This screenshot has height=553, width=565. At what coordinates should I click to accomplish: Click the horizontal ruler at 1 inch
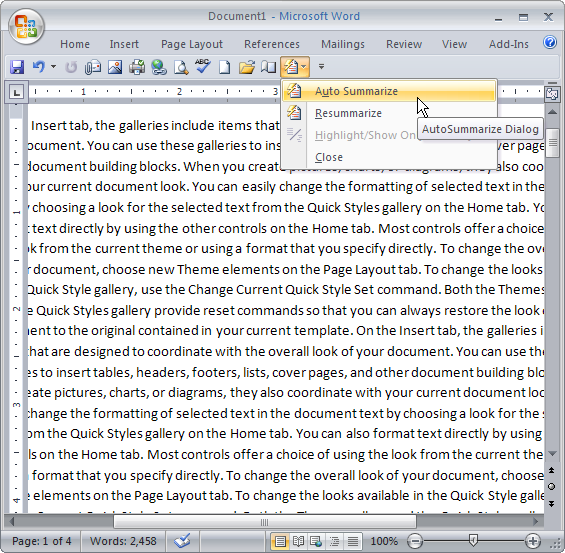(83, 92)
